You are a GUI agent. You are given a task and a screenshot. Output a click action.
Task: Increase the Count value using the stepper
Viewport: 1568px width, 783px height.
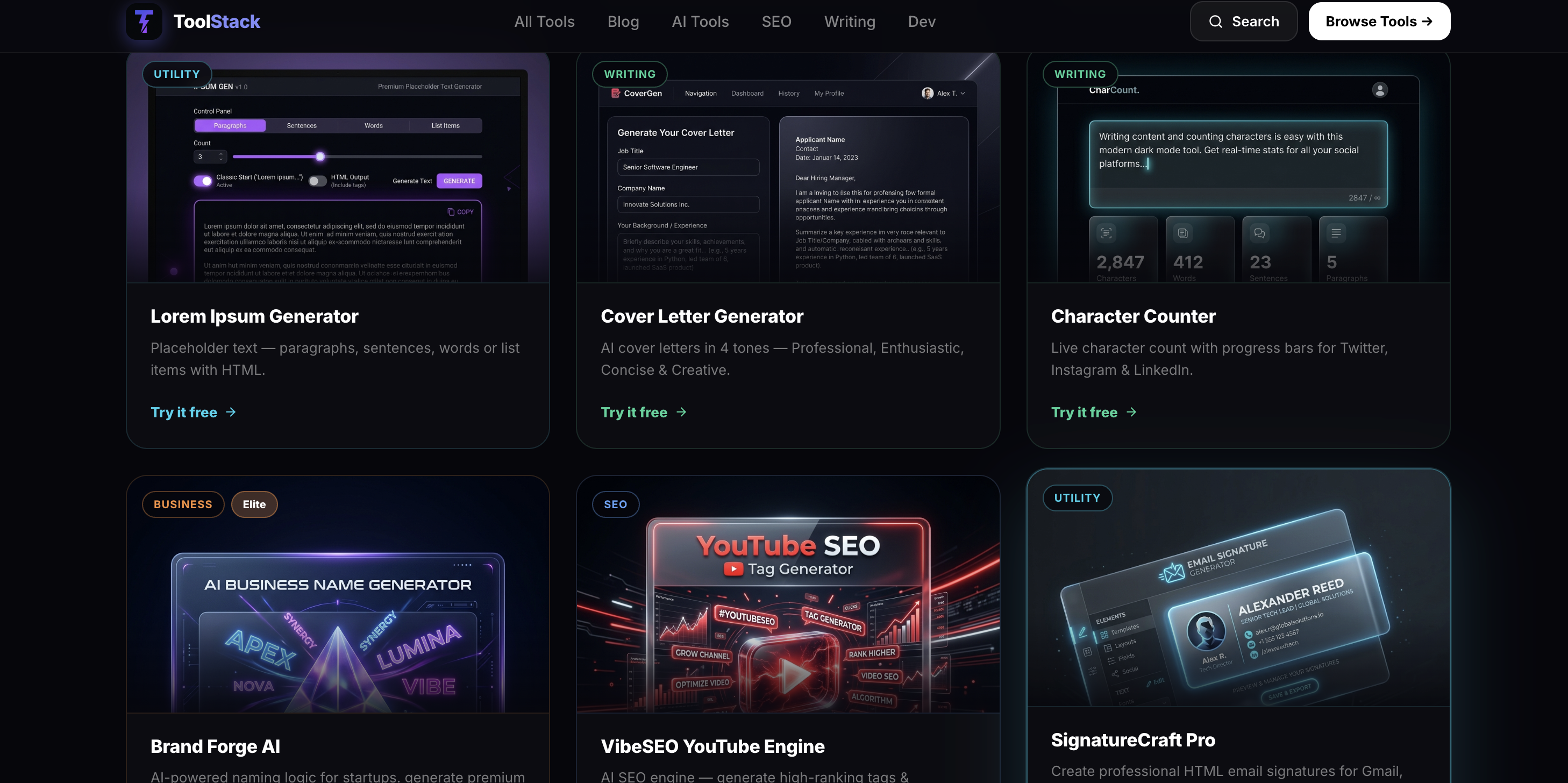pyautogui.click(x=220, y=153)
